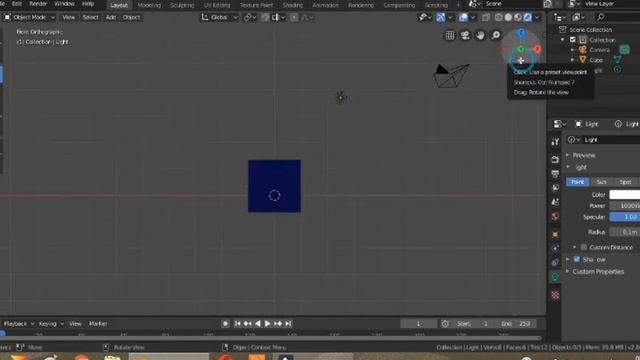Click the Cube mesh data icon in outliner

(x=618, y=60)
